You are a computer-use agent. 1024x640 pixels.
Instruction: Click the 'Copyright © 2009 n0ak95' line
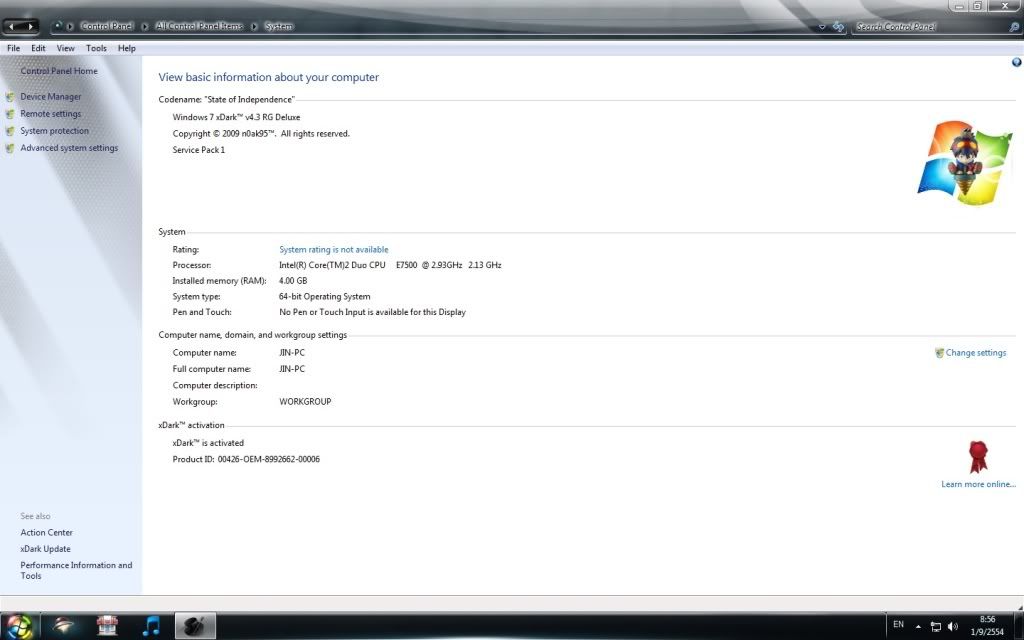coord(261,133)
